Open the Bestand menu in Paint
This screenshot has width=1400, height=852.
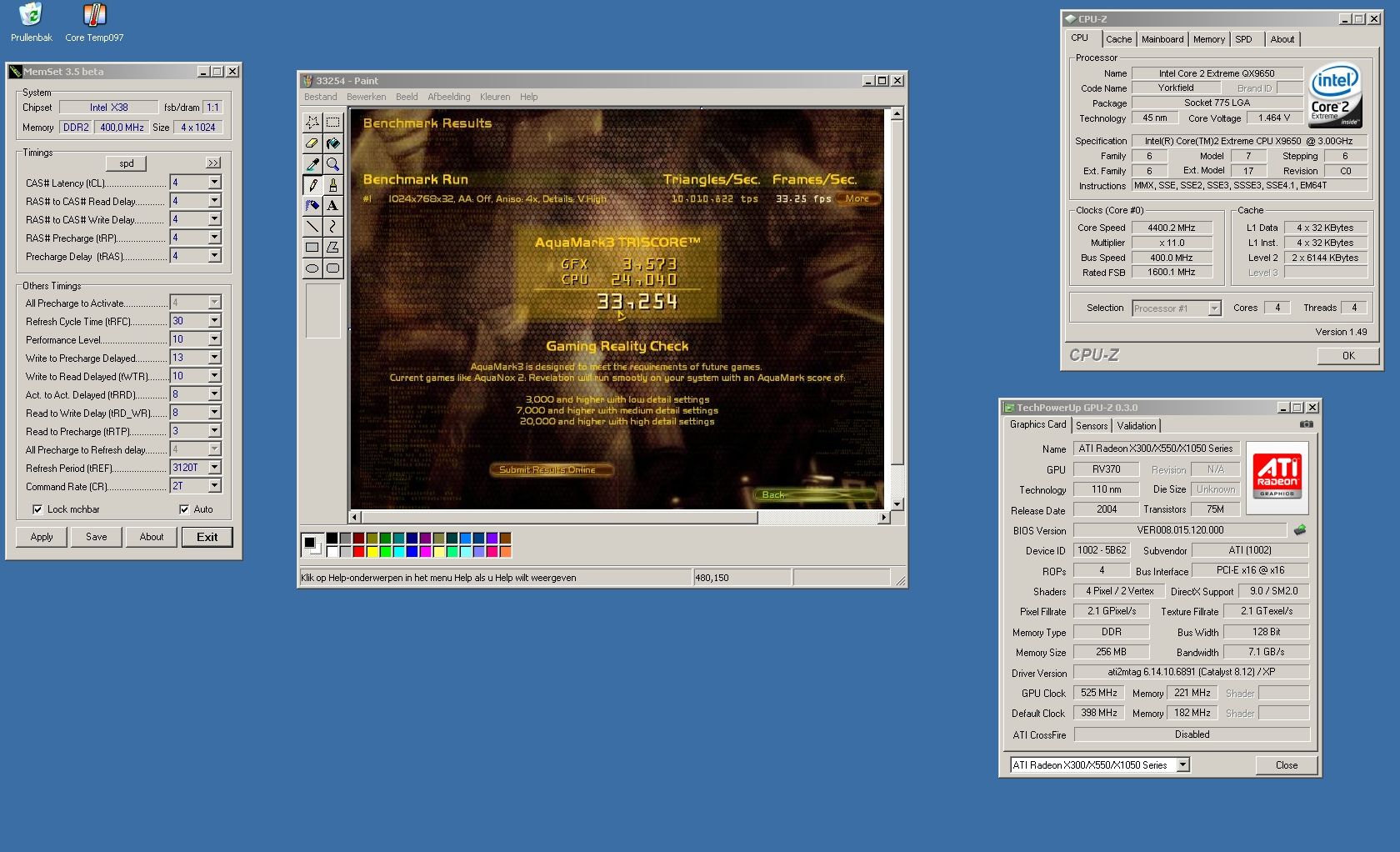[x=321, y=97]
